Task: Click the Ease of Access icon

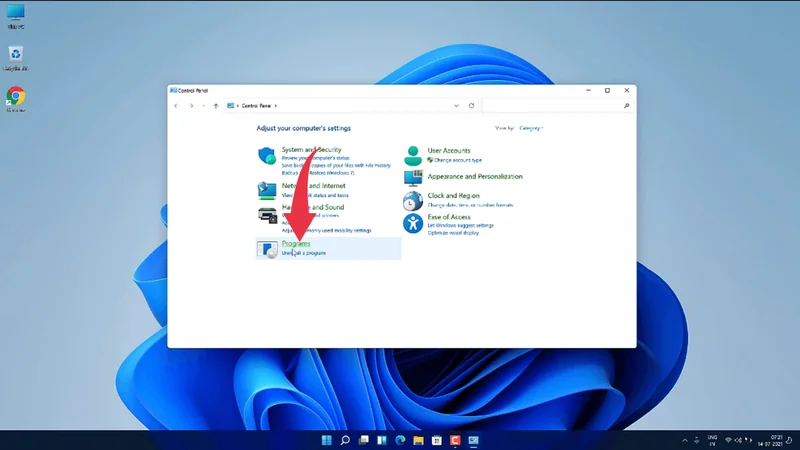Action: click(x=413, y=221)
